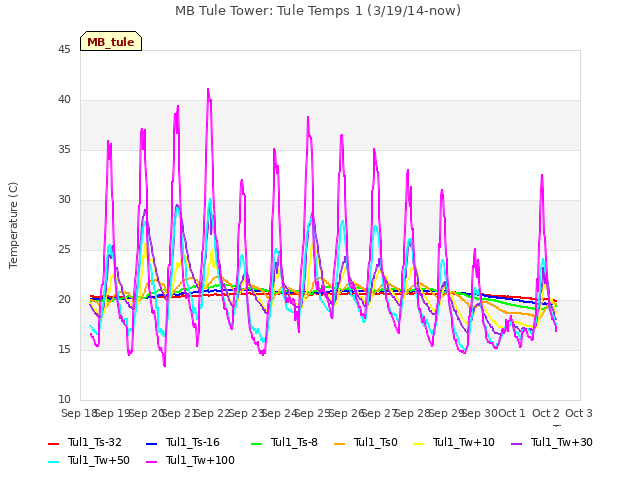Select the Tul1_Ts0 legend label
Screen dimensions: 640x480
click(376, 442)
